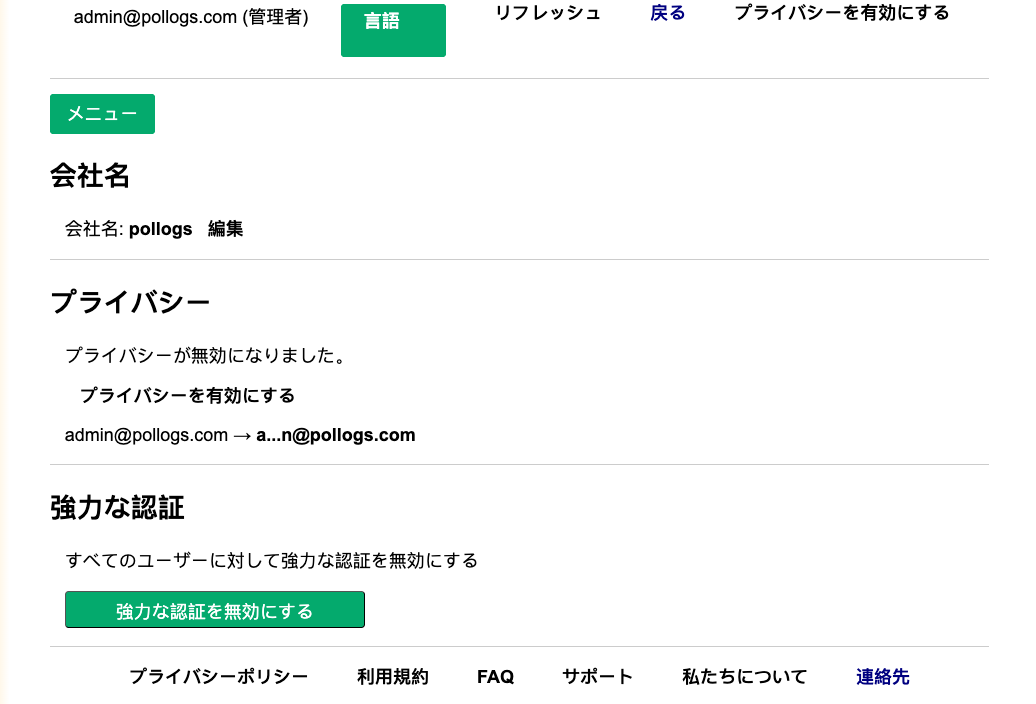Open the 私たちについて about page

(x=744, y=676)
